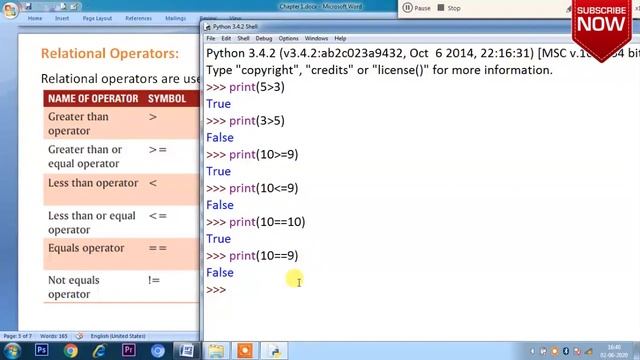Click the NAME OF OPERATOR table header
Screen dimensions: 640x360
(93, 99)
